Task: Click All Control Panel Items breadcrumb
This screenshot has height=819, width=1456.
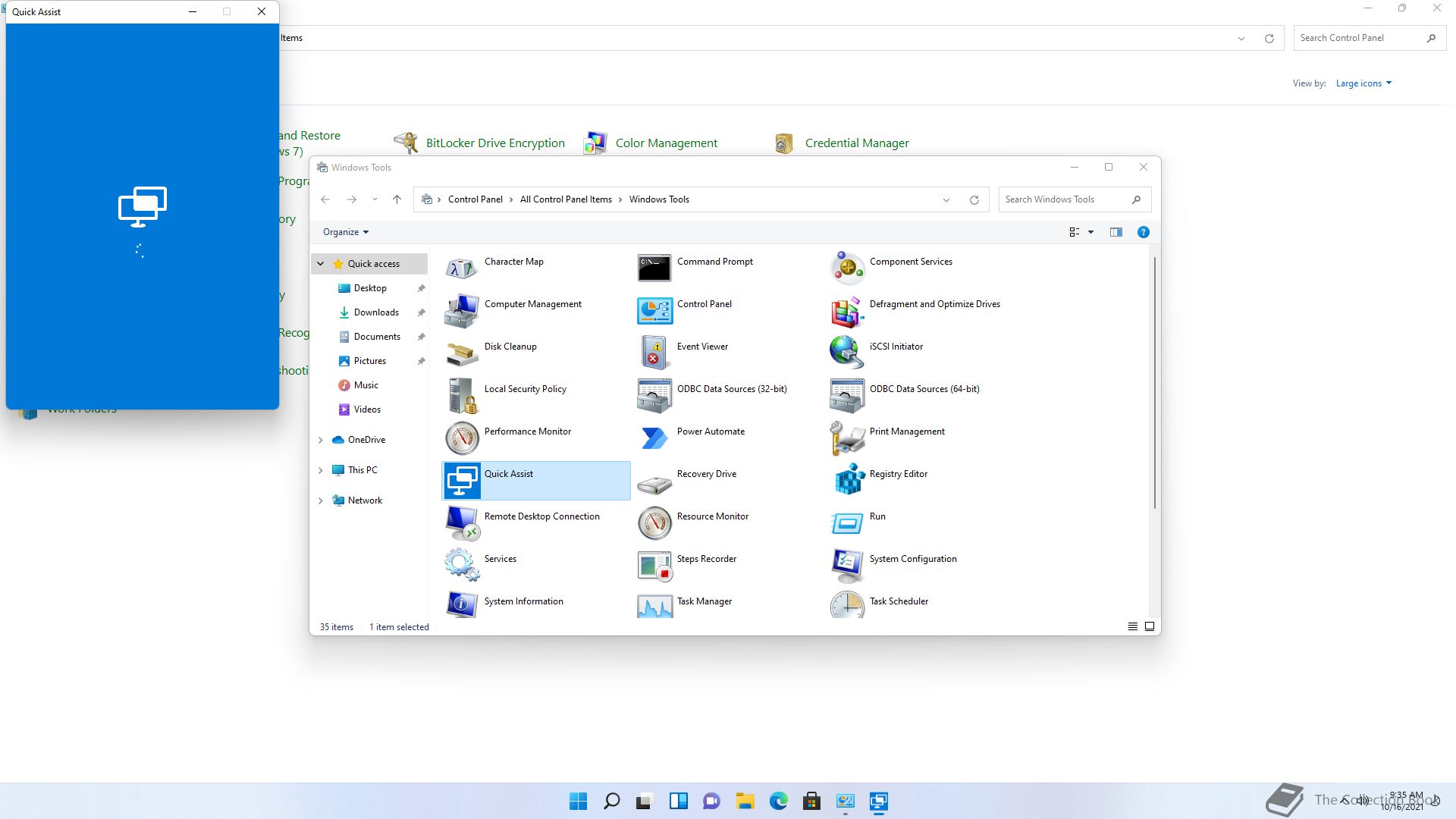Action: tap(566, 199)
